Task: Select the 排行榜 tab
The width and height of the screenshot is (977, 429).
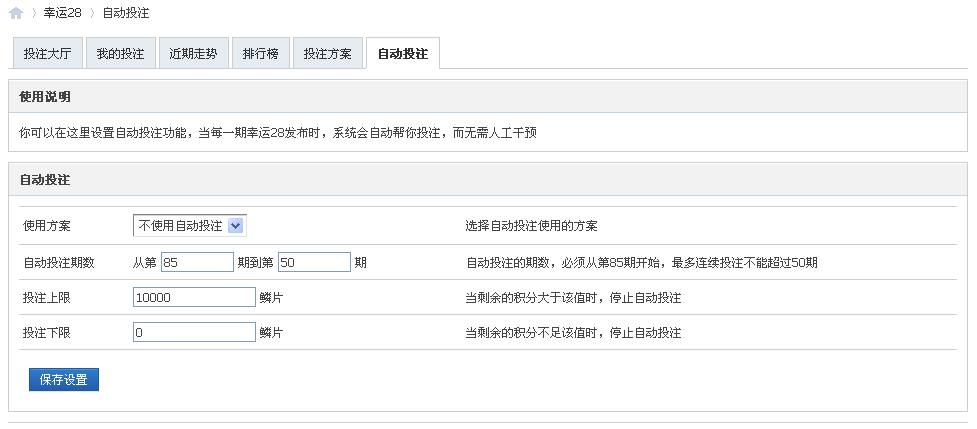Action: pos(260,54)
